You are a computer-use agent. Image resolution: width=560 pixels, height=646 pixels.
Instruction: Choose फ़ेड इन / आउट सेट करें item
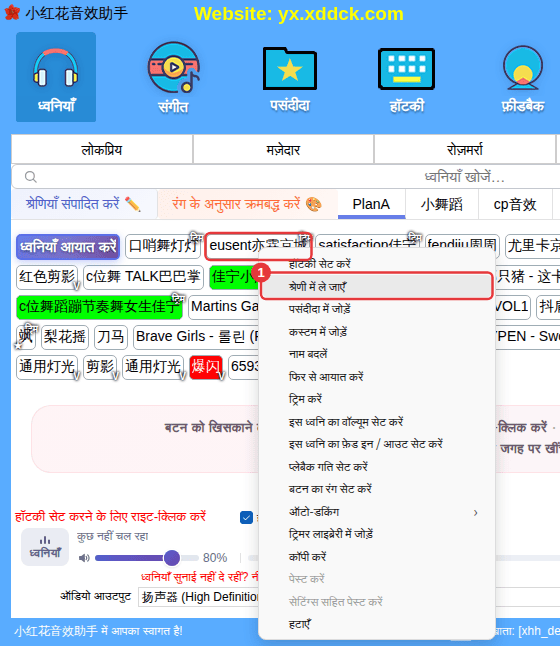pyautogui.click(x=377, y=444)
